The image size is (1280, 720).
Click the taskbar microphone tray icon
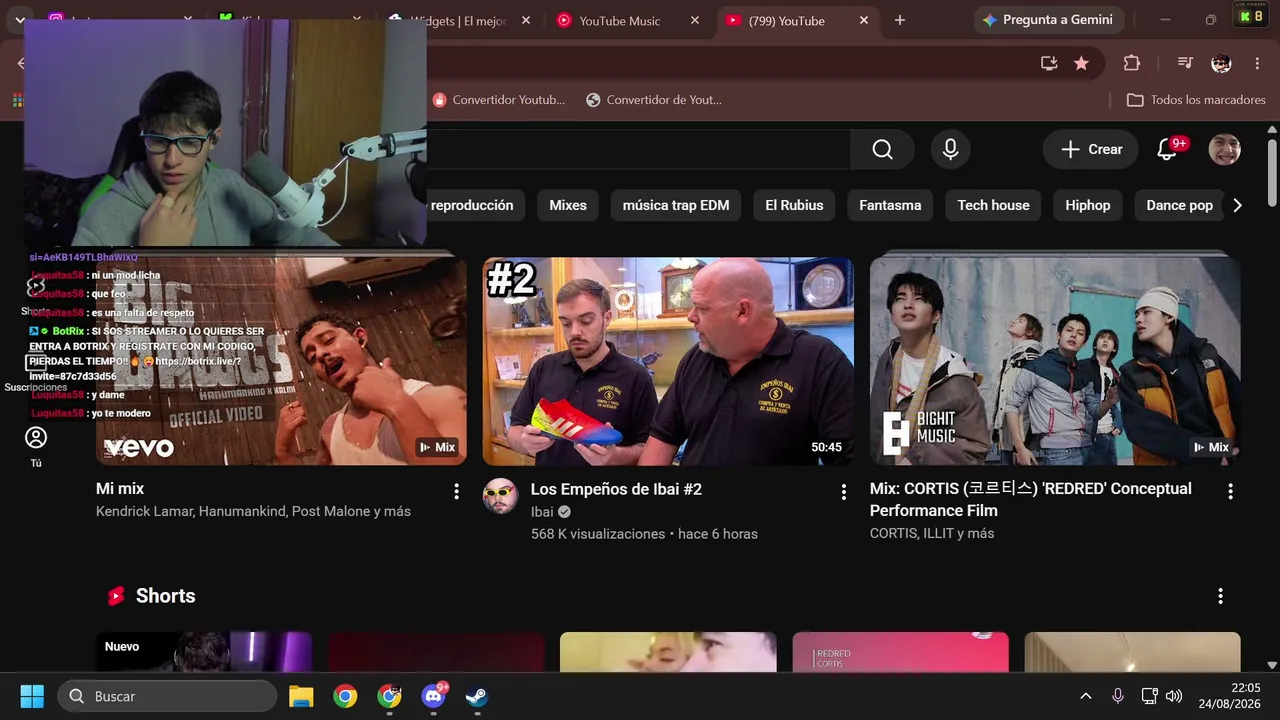(1118, 696)
